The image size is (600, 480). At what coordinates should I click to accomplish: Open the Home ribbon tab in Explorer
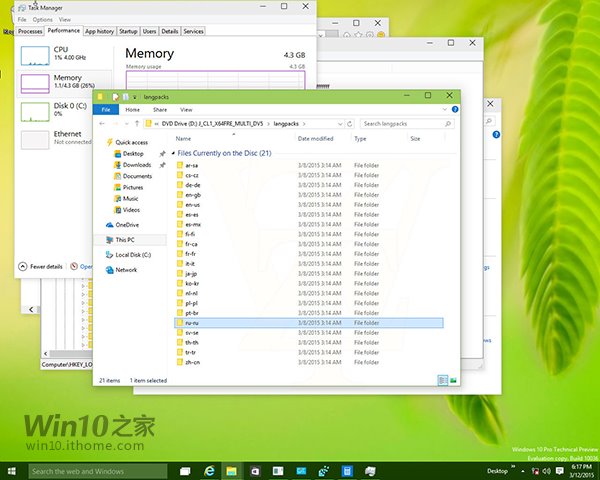click(132, 110)
